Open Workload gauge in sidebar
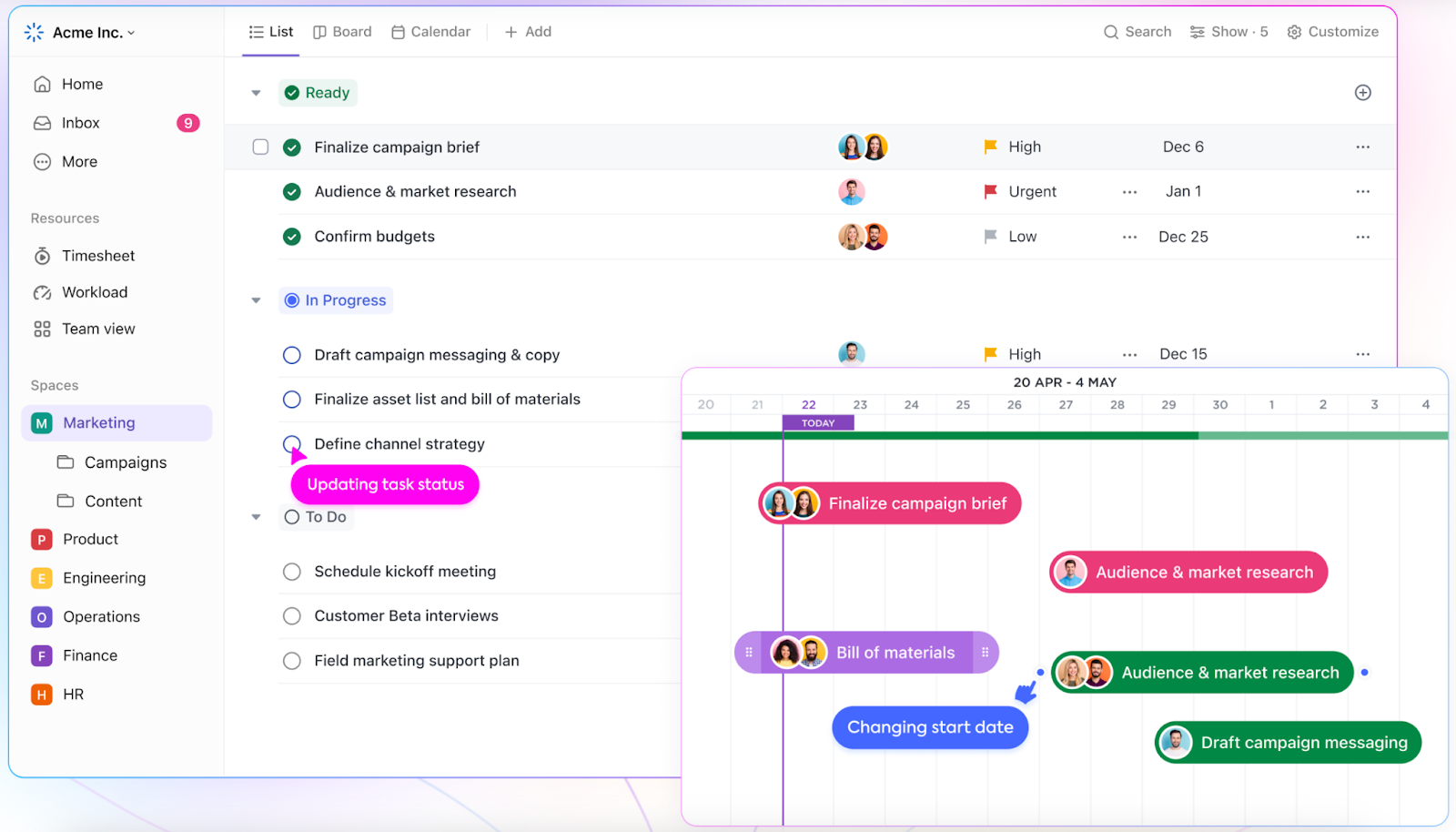The image size is (1456, 832). pos(43,292)
